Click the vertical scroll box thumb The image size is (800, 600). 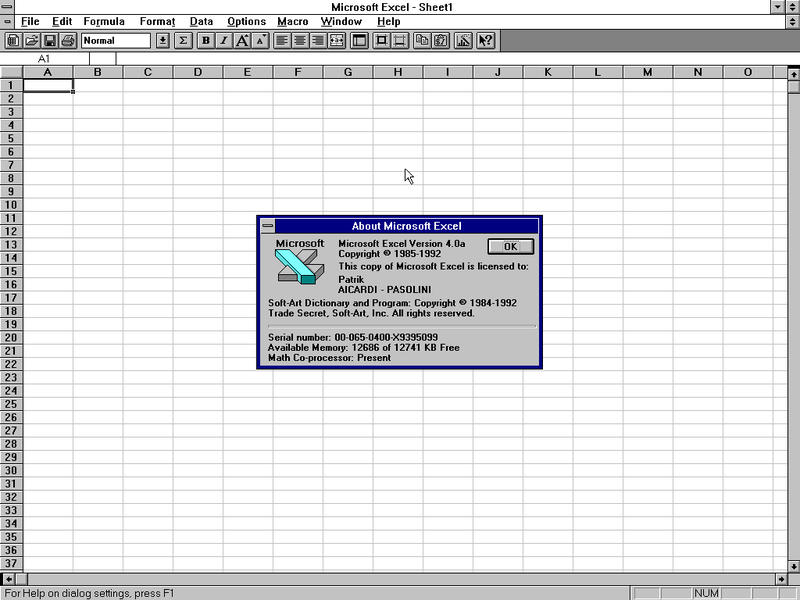tap(793, 87)
